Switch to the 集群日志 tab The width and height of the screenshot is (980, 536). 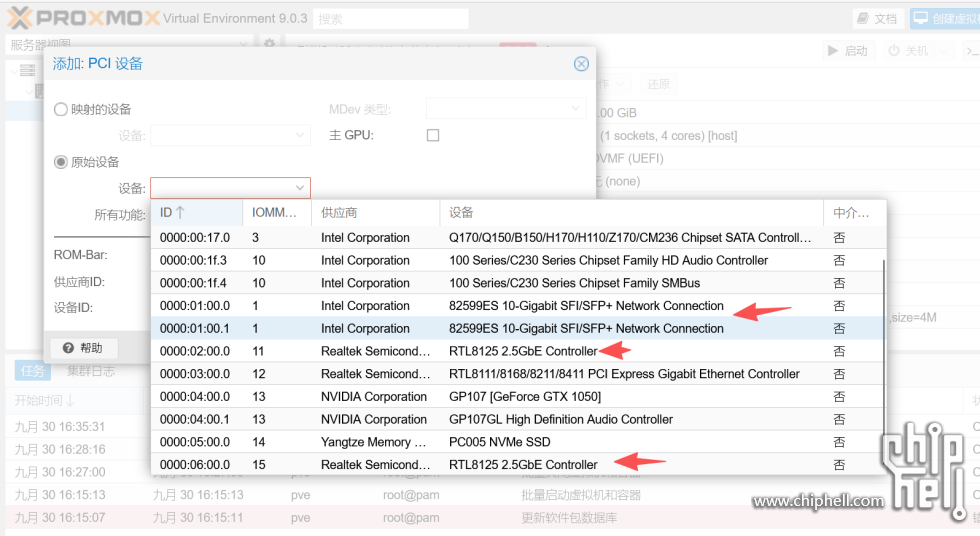[x=90, y=371]
